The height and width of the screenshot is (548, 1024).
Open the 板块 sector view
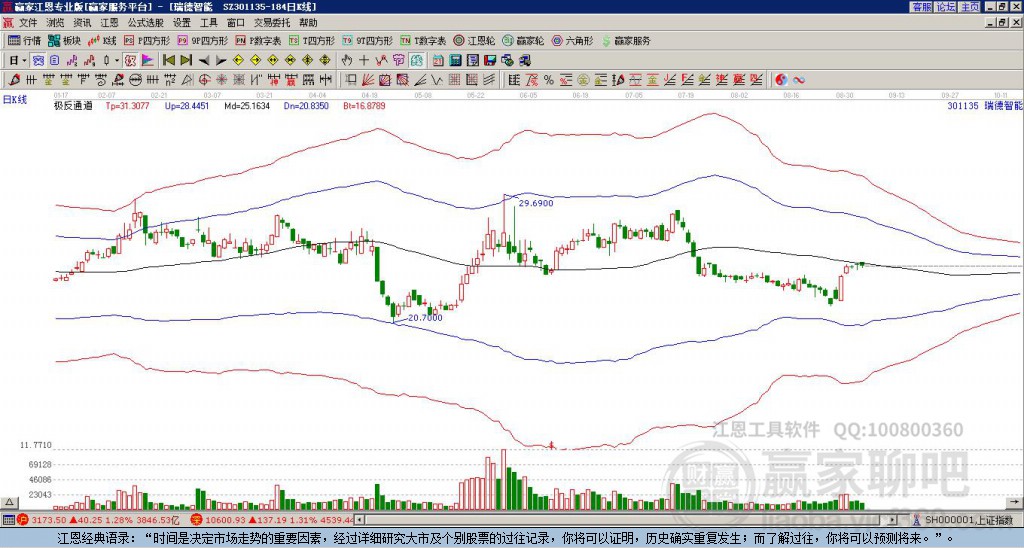tap(65, 40)
